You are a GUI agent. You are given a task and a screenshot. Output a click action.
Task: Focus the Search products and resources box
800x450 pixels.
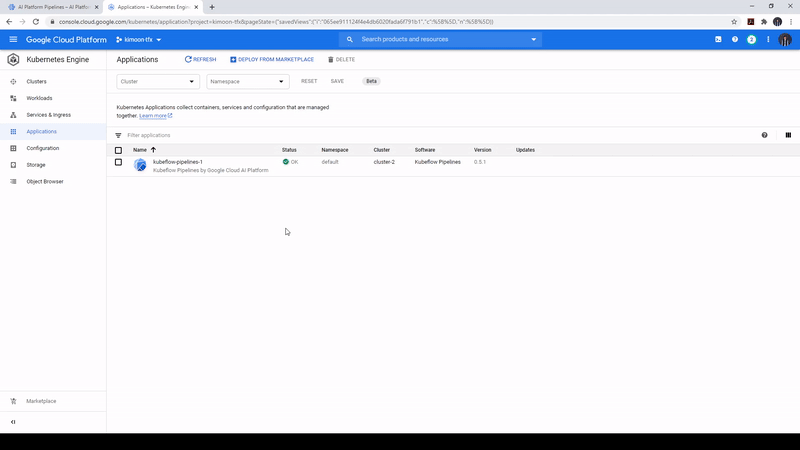tap(441, 39)
